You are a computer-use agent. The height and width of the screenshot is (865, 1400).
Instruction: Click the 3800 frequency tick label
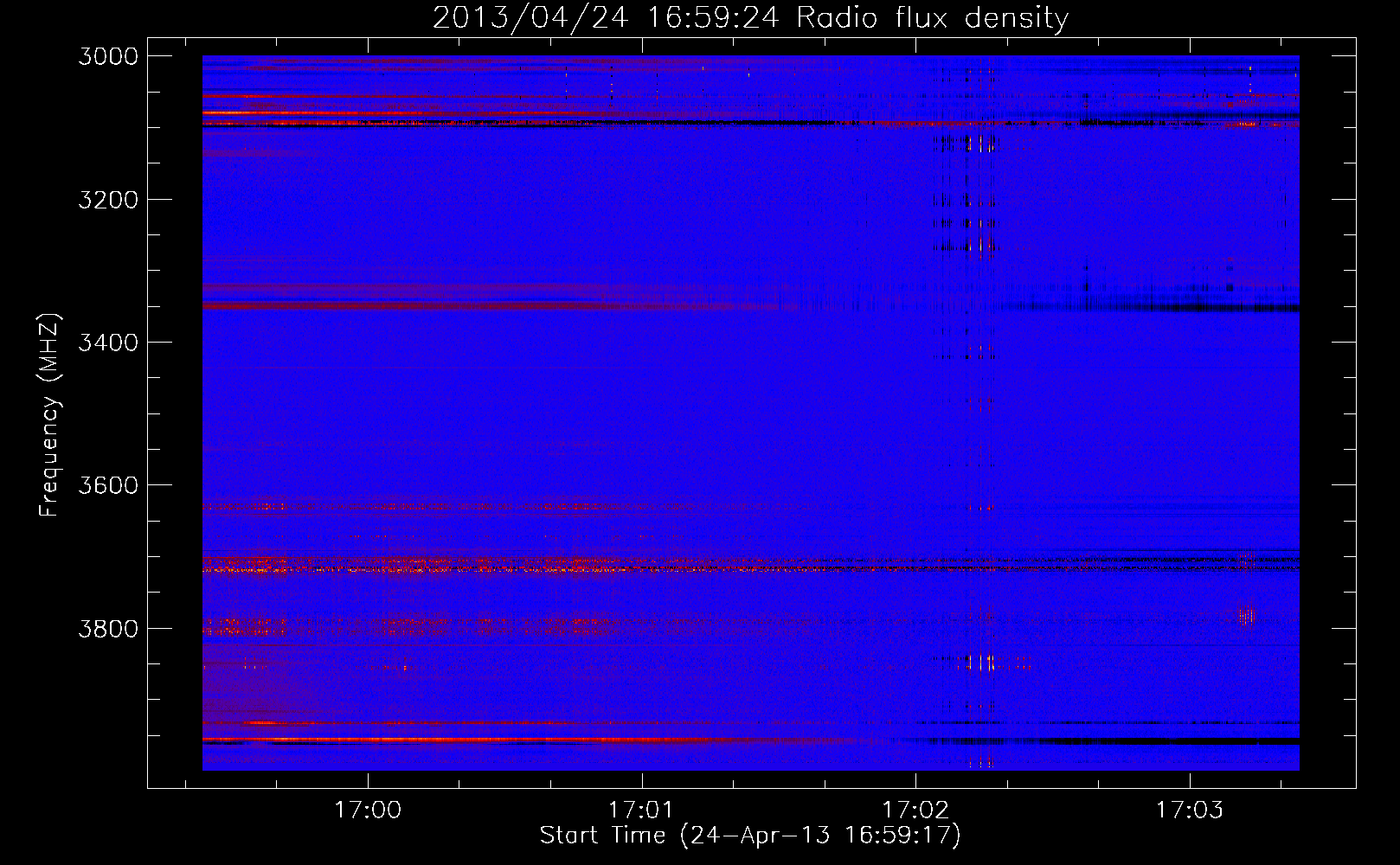[x=108, y=628]
